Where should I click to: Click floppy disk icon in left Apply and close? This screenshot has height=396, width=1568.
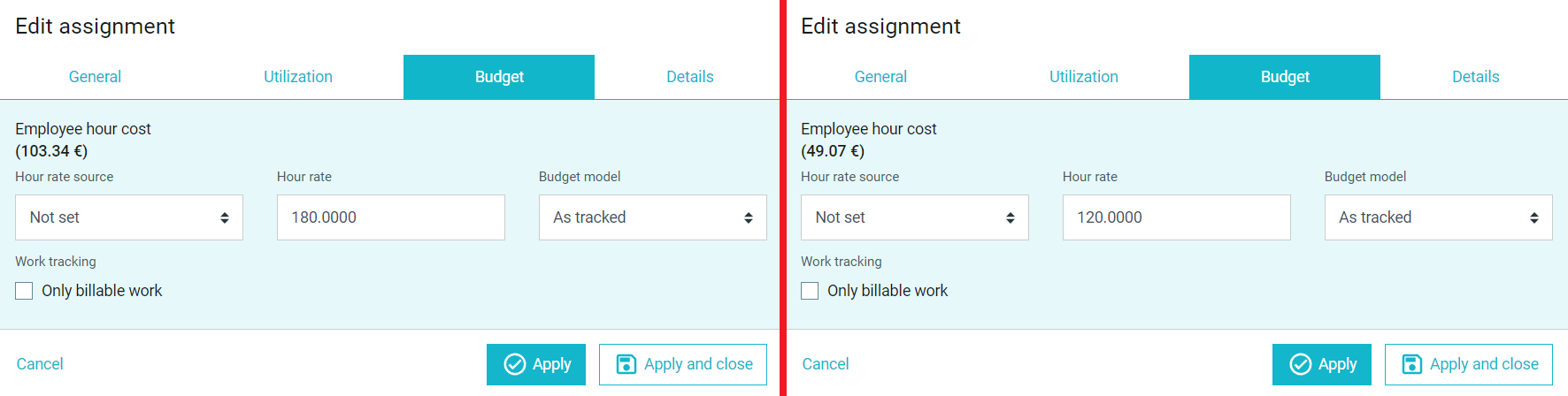pyautogui.click(x=626, y=364)
